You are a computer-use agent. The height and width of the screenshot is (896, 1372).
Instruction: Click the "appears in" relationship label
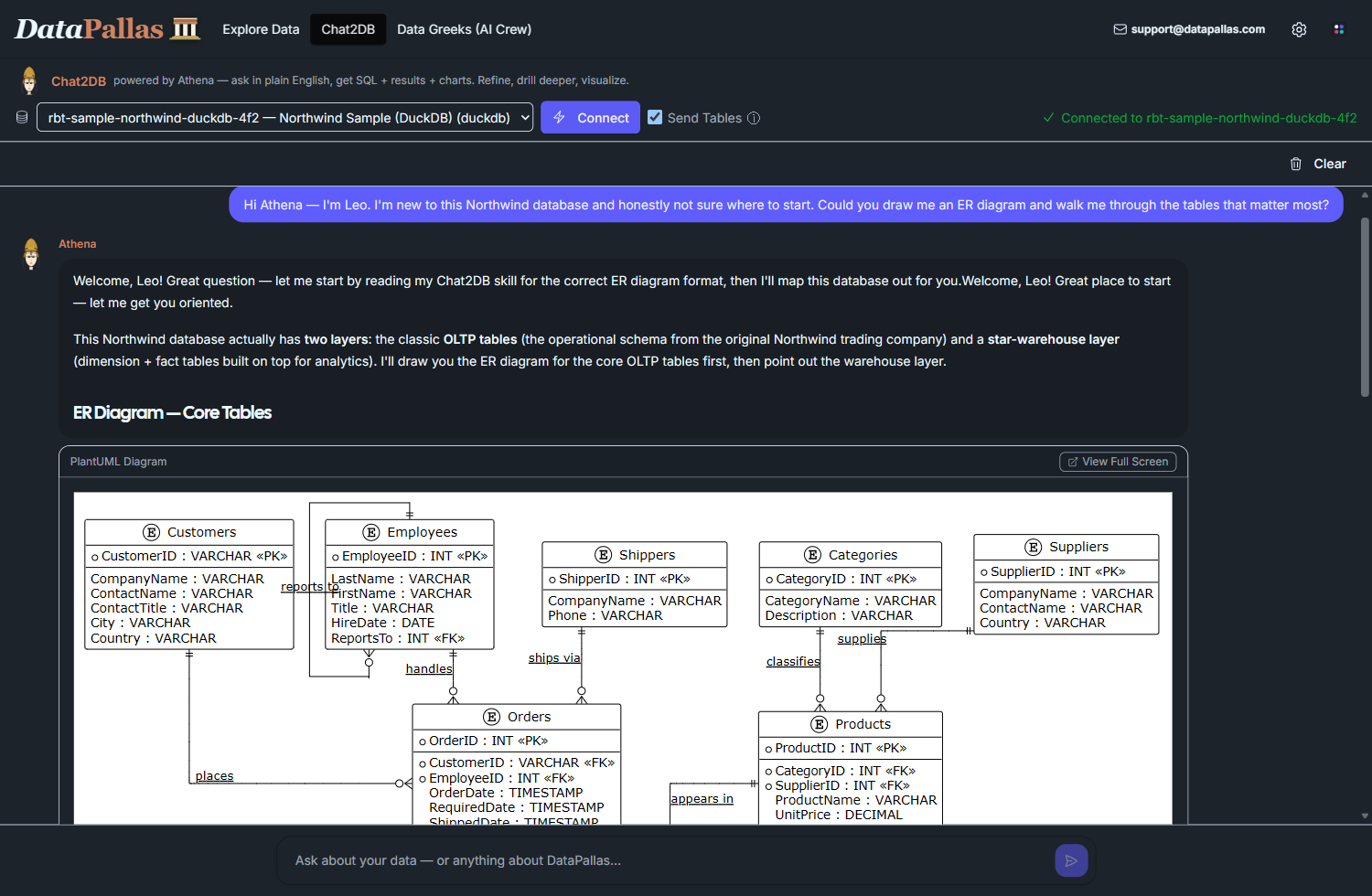(x=702, y=799)
